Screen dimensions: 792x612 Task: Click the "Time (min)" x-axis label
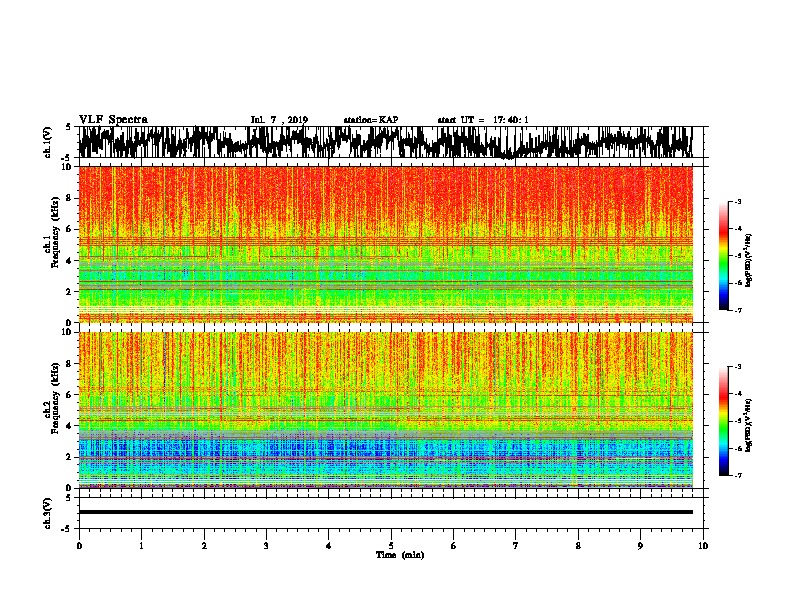[400, 555]
